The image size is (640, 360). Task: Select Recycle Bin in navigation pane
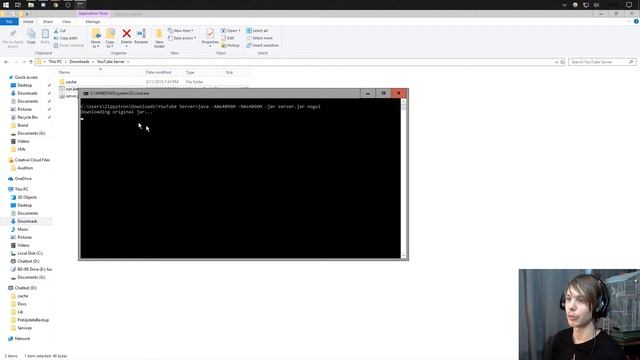pyautogui.click(x=27, y=117)
